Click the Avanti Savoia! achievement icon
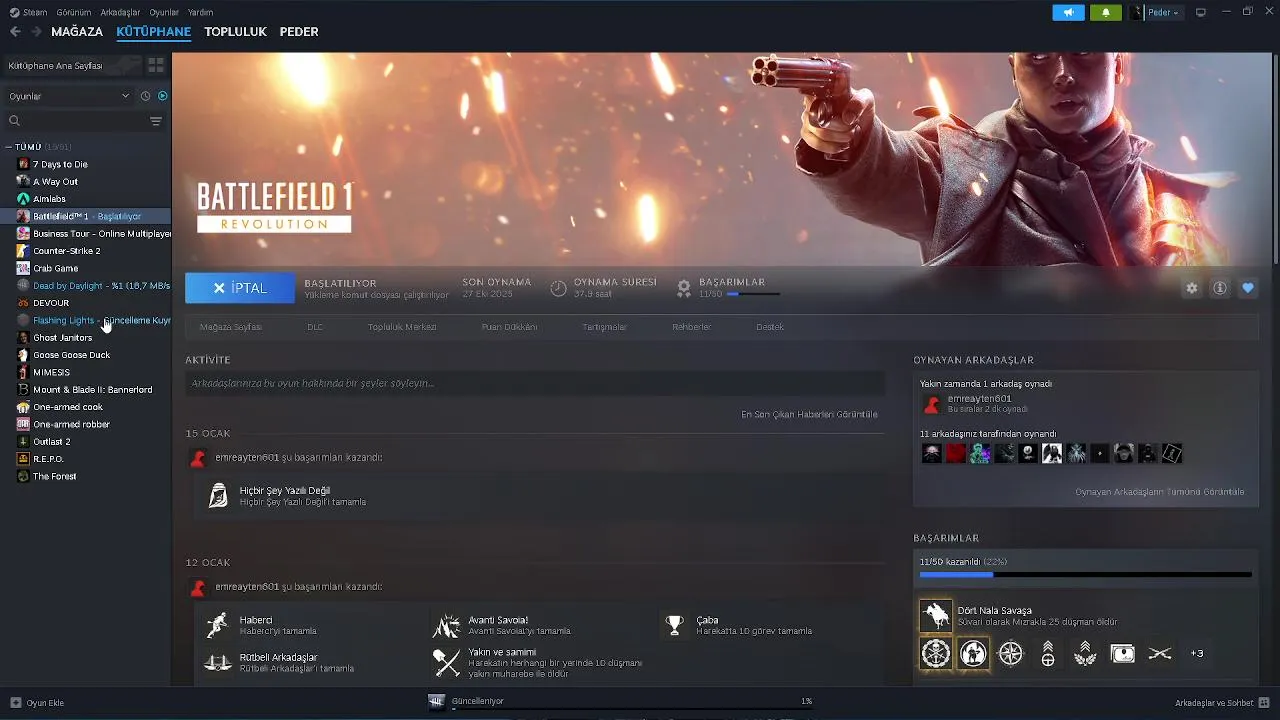Screen dimensions: 1280x720 (446, 625)
